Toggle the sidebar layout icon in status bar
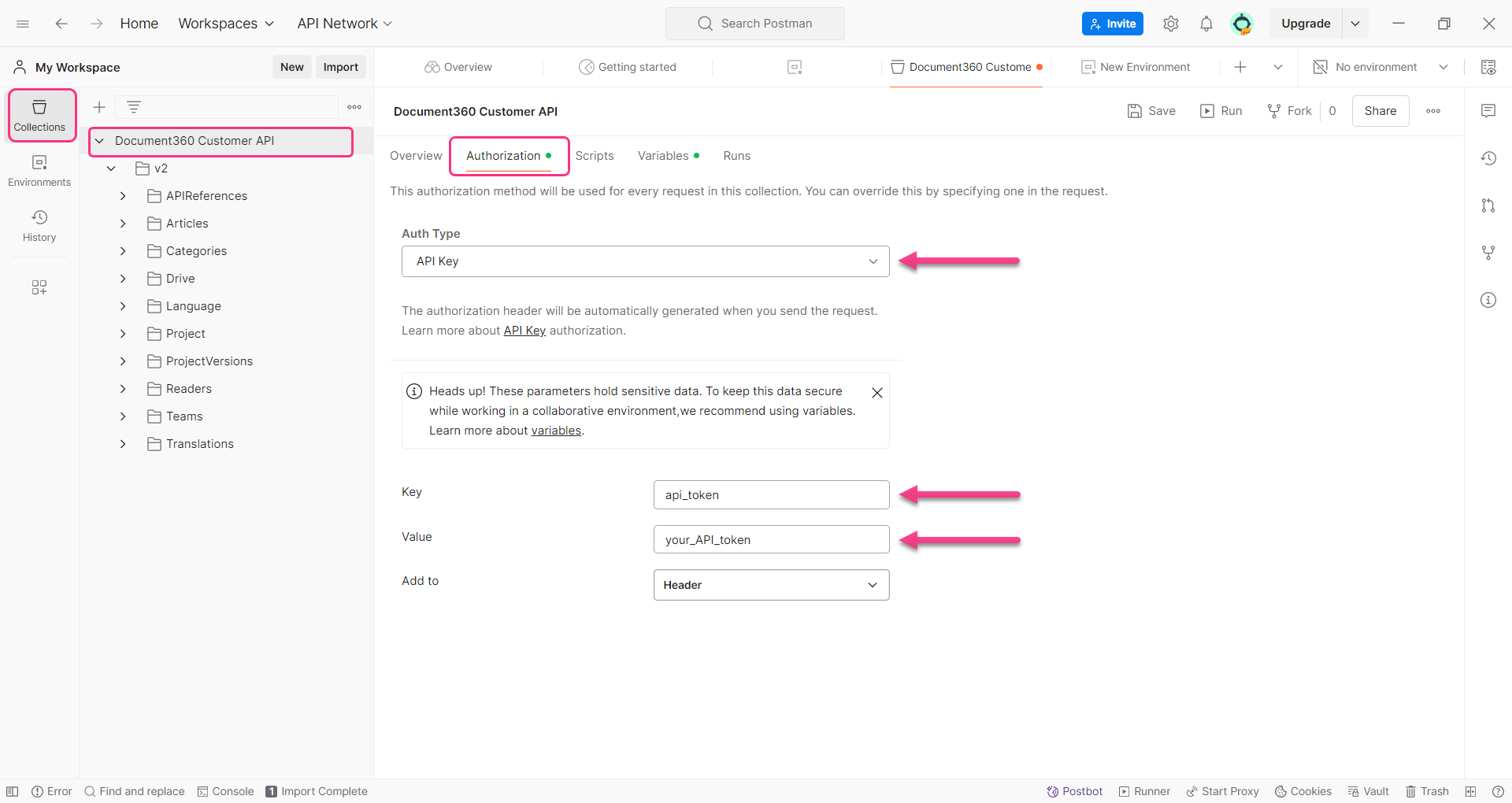Image resolution: width=1512 pixels, height=803 pixels. [13, 791]
